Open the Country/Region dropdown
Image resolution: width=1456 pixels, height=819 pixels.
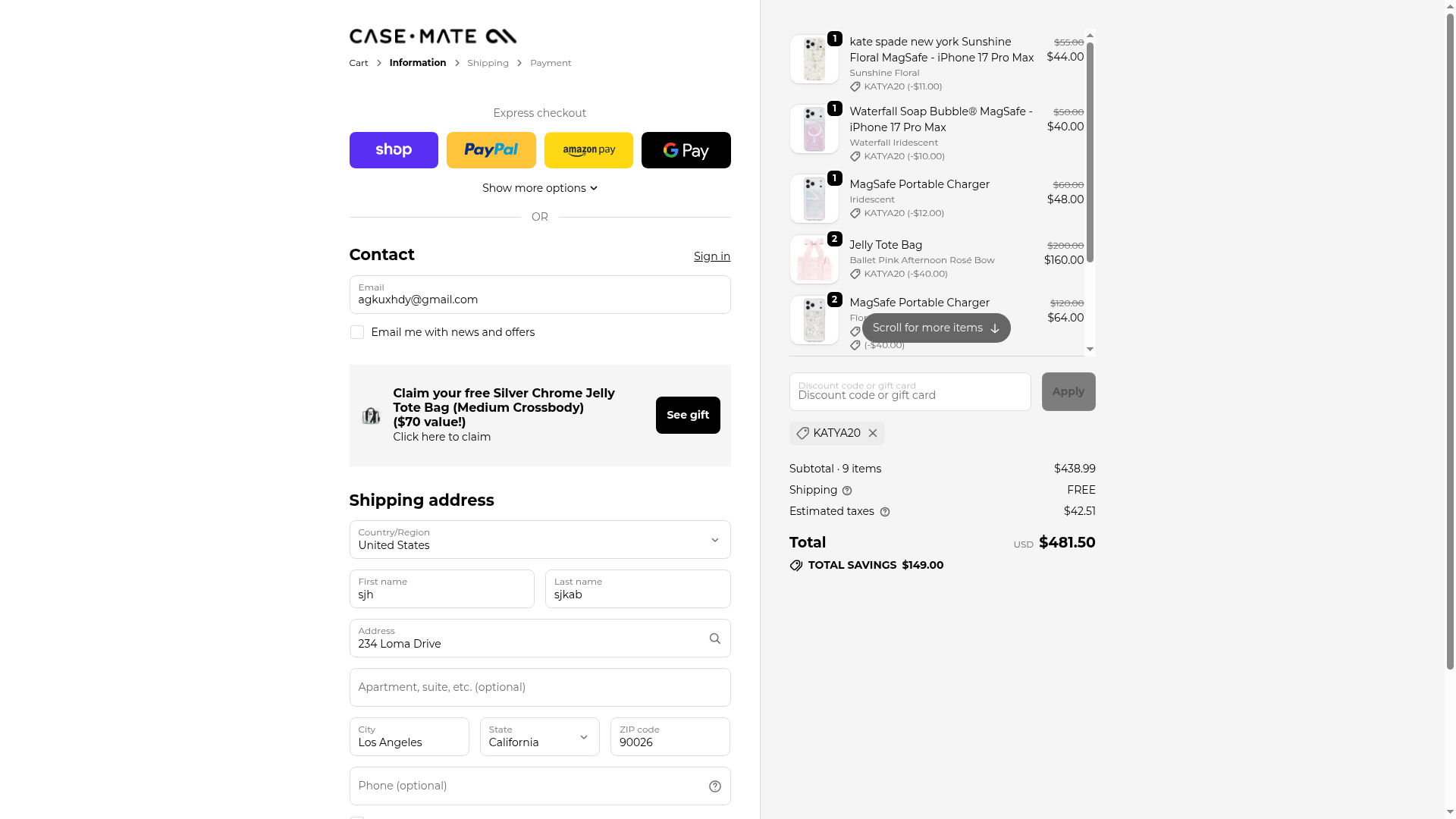(539, 539)
